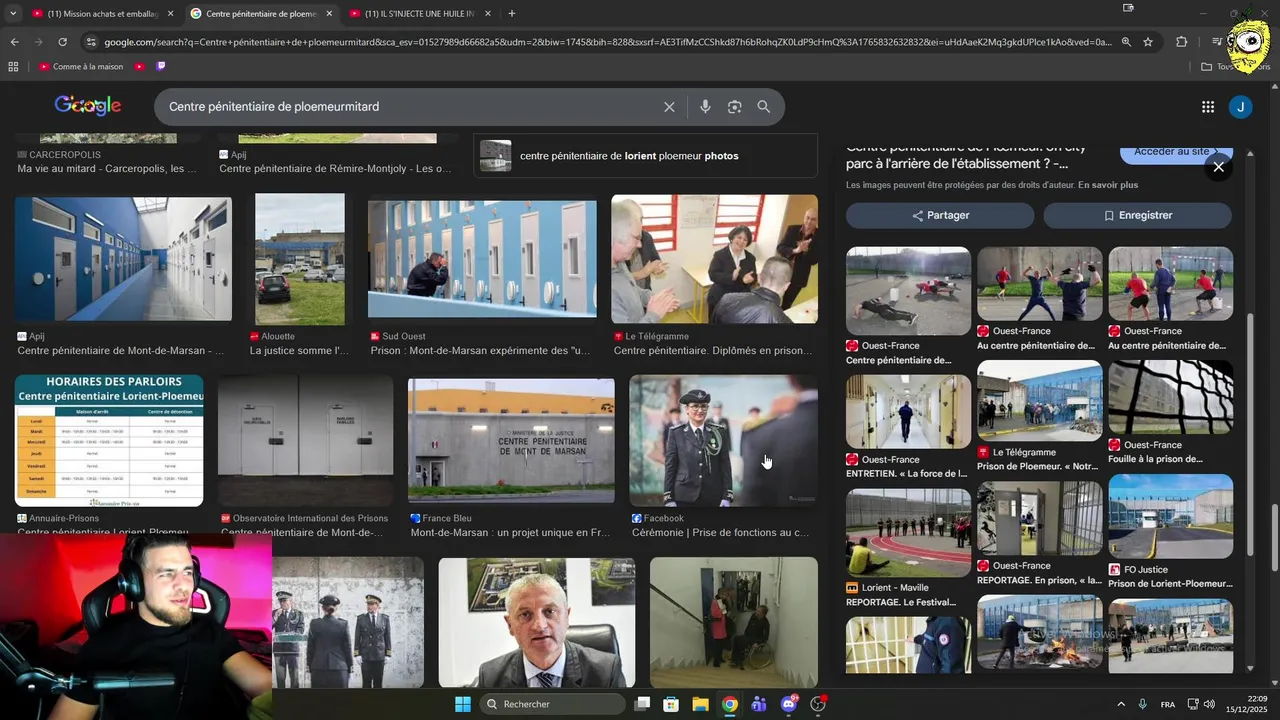This screenshot has height=720, width=1280.
Task: Select the Centre pénitentiaire de ploemeur tab
Action: click(260, 14)
